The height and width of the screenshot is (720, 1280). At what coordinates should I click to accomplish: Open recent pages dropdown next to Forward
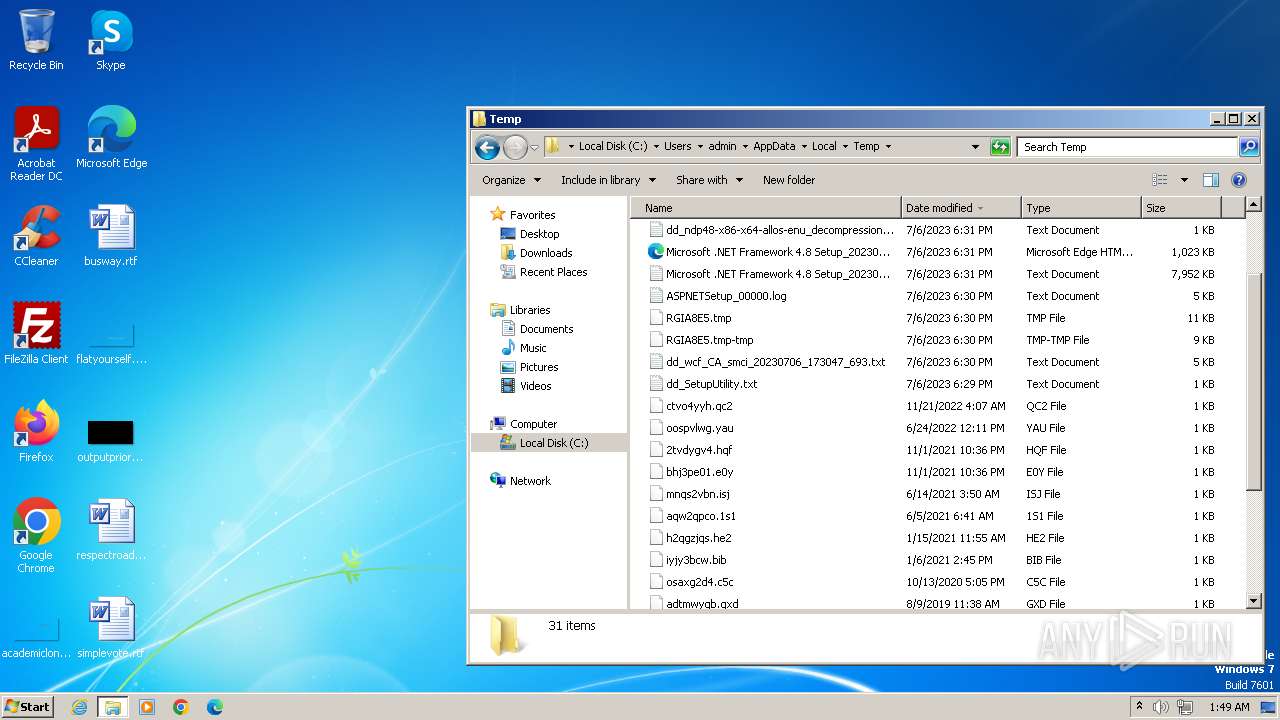[x=534, y=147]
